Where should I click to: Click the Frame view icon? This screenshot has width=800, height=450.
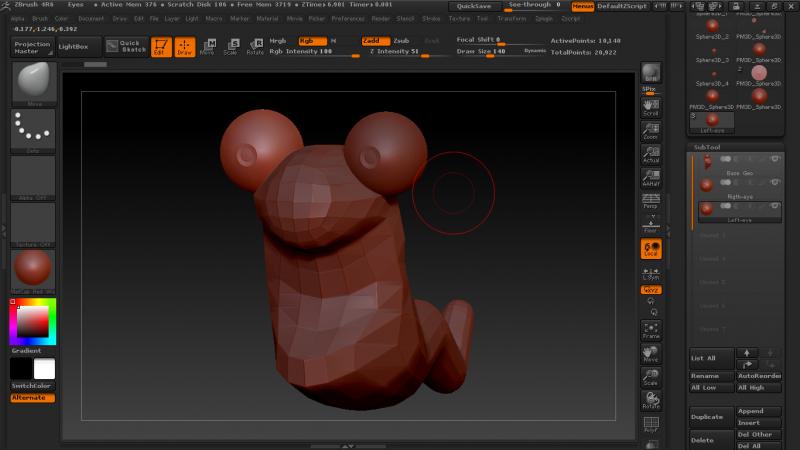pyautogui.click(x=651, y=331)
